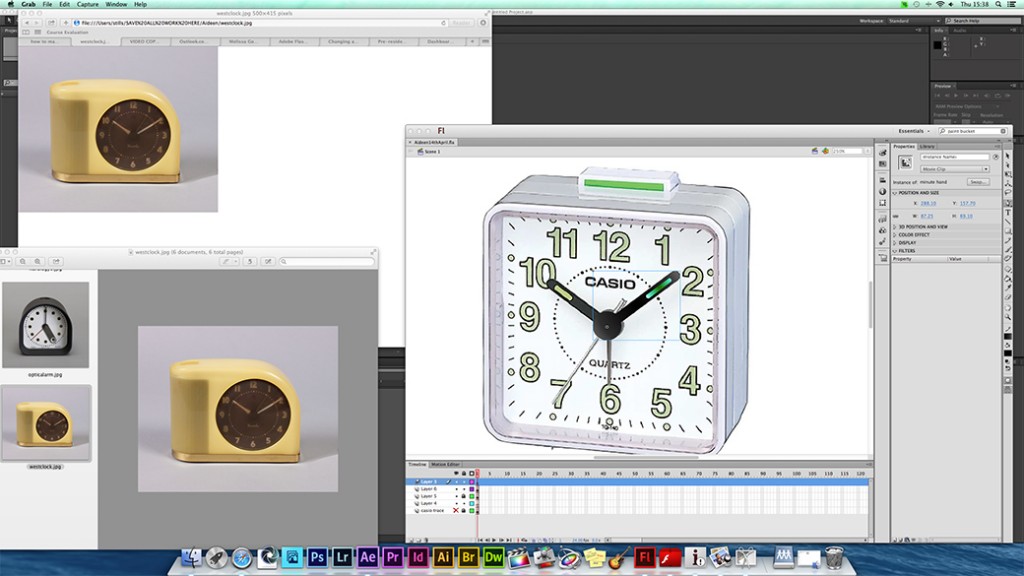
Task: Open the Stickies notes icon in the Dock
Action: tap(594, 557)
